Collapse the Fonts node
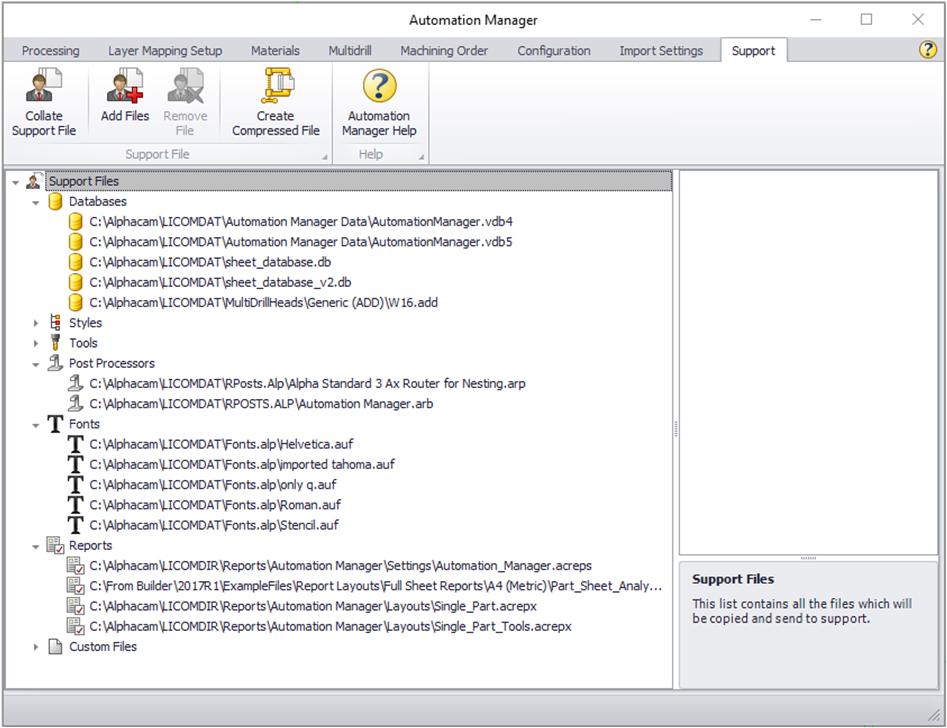The height and width of the screenshot is (728, 947). 36,425
